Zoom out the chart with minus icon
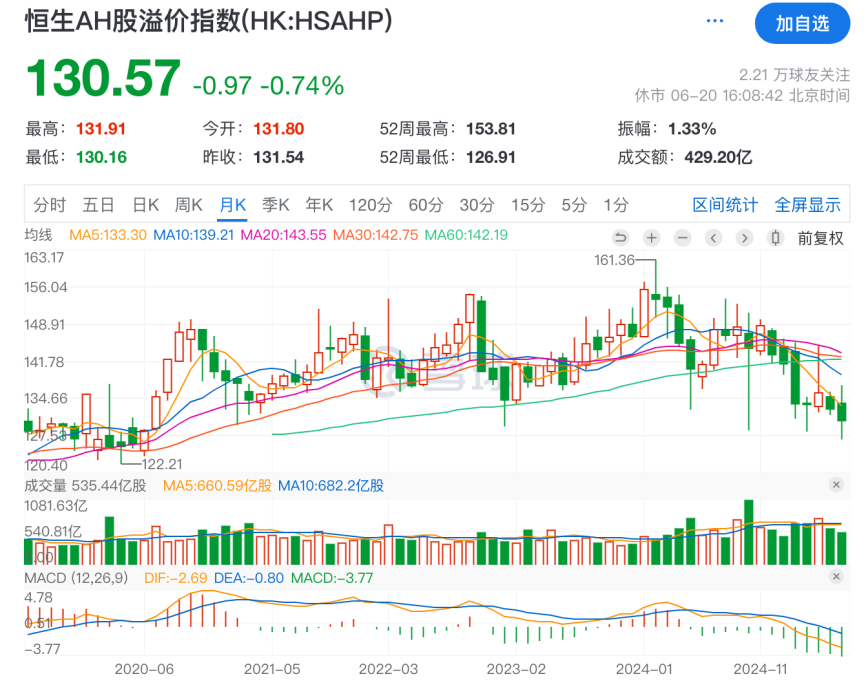Screen dimensions: 866x685 click(x=683, y=238)
